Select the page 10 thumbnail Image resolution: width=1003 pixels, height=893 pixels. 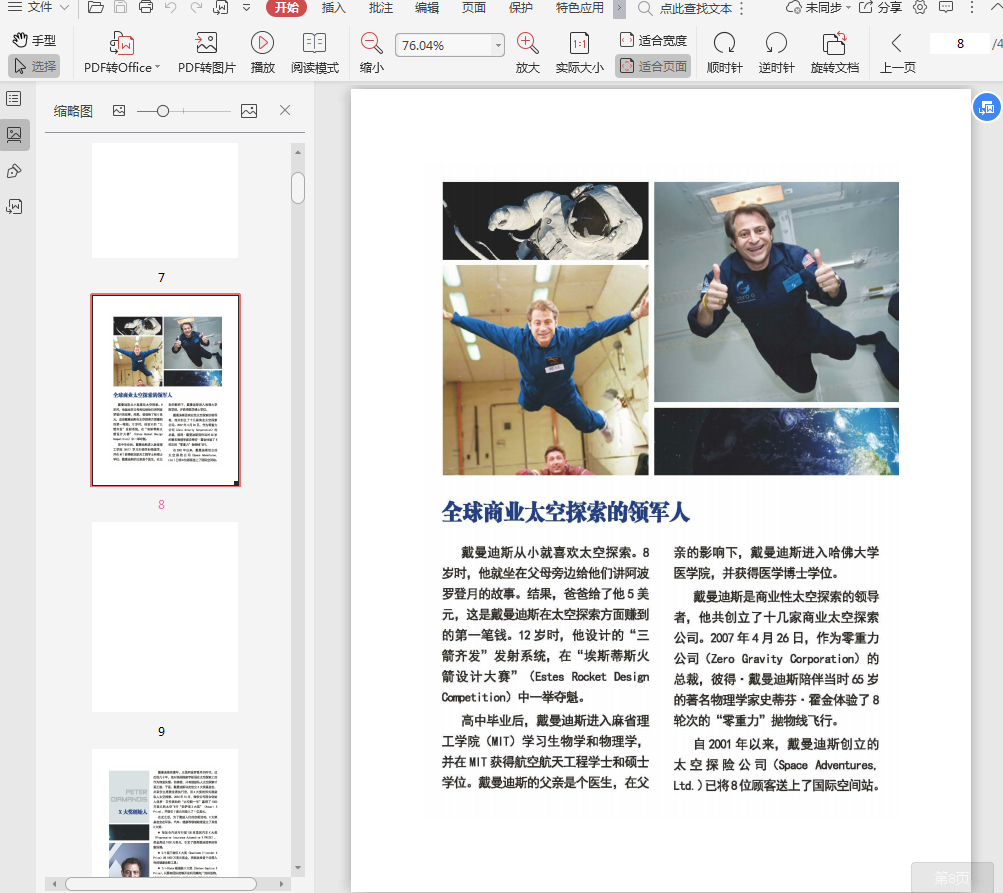[x=165, y=810]
